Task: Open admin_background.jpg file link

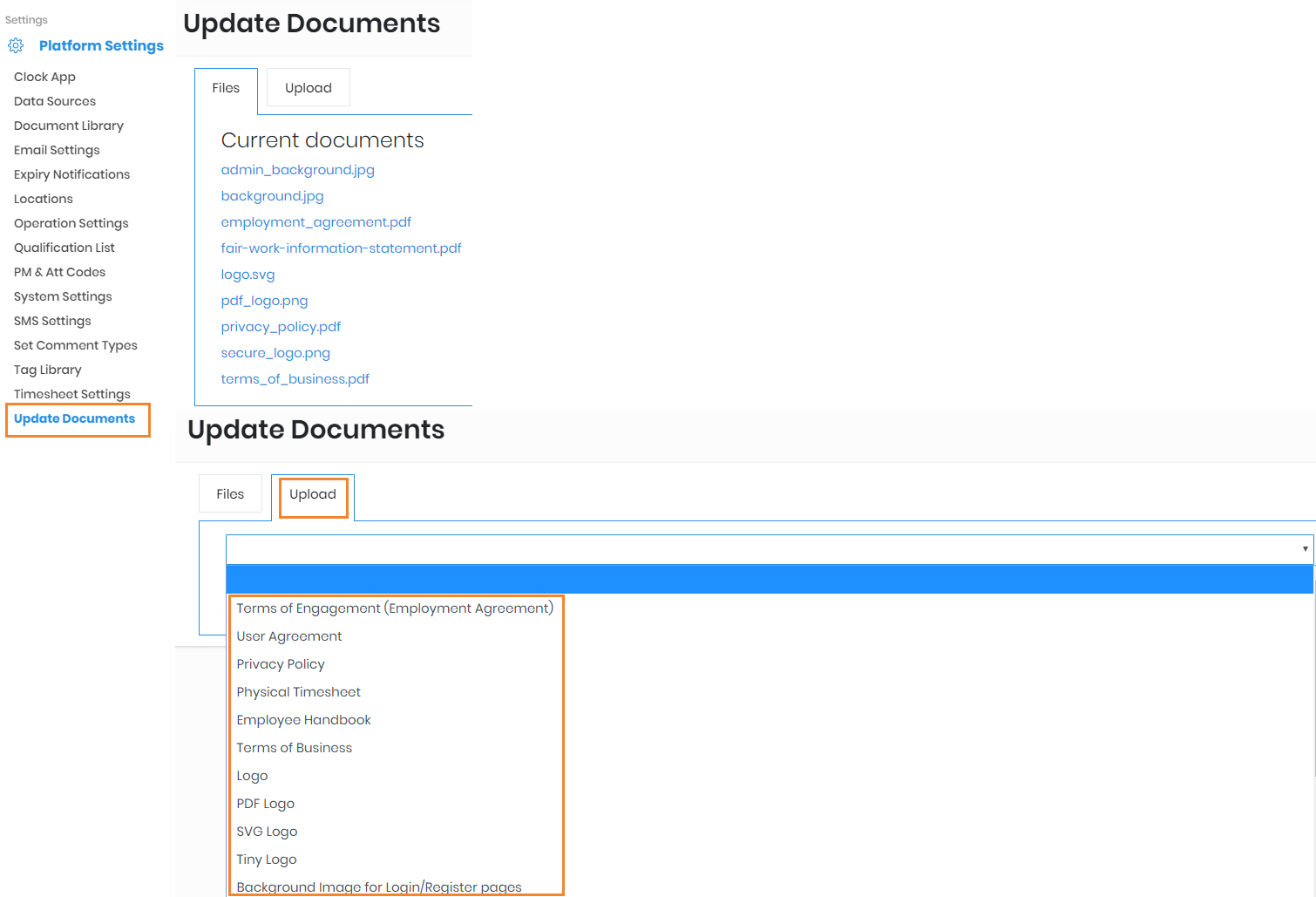Action: point(297,170)
